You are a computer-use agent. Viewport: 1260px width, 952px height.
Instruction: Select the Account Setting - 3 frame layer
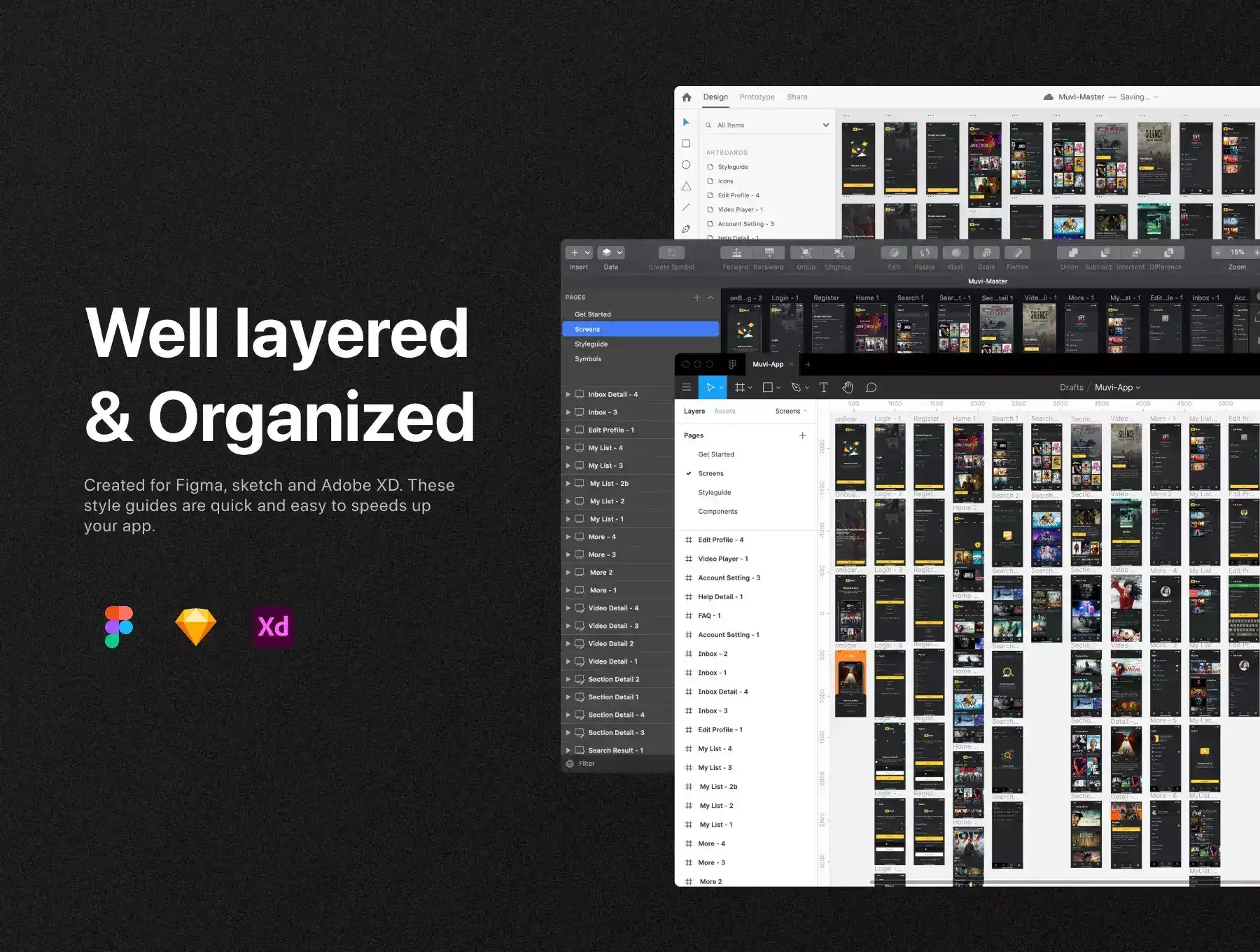pos(728,578)
